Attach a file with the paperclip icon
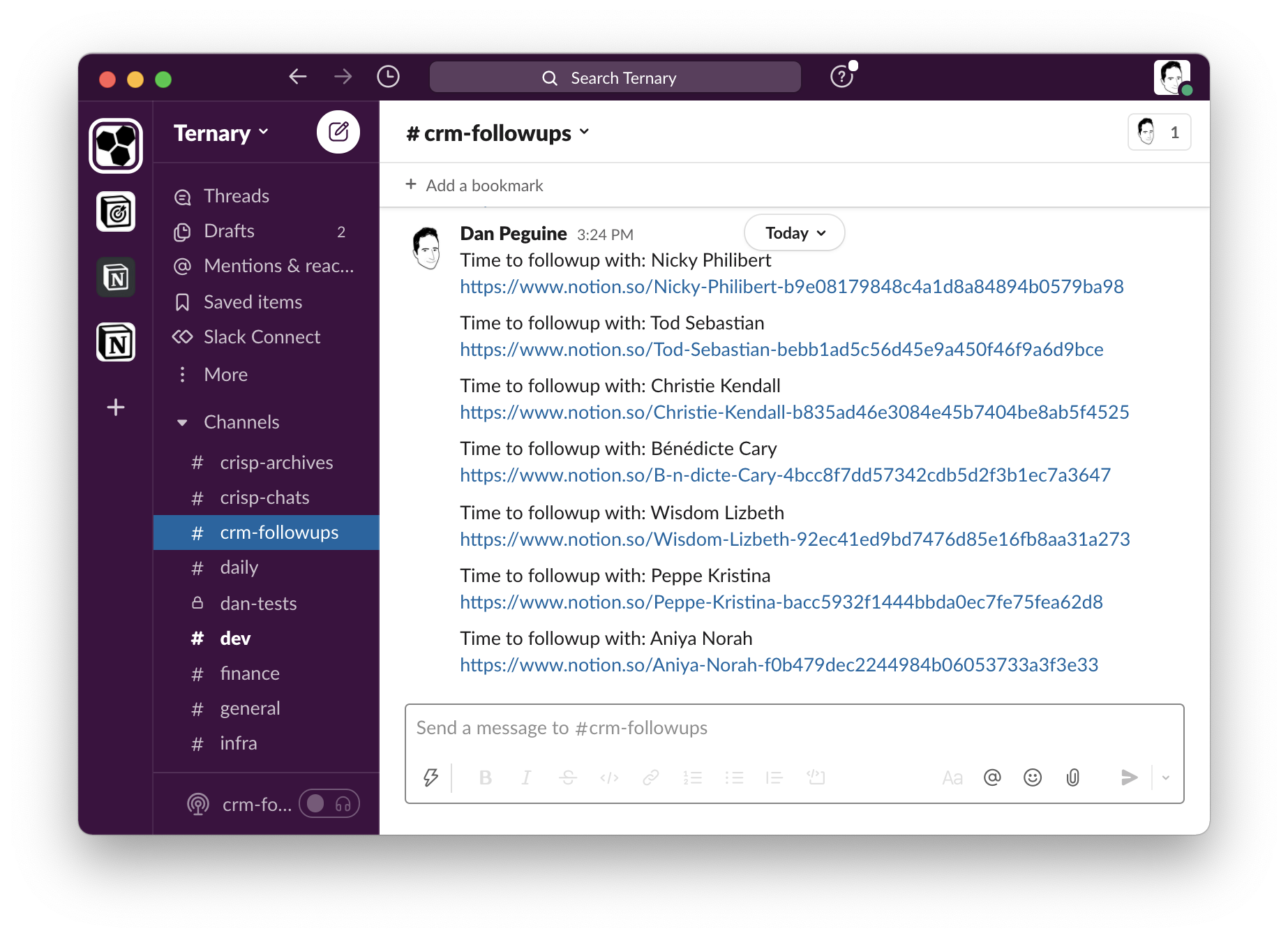 tap(1073, 777)
